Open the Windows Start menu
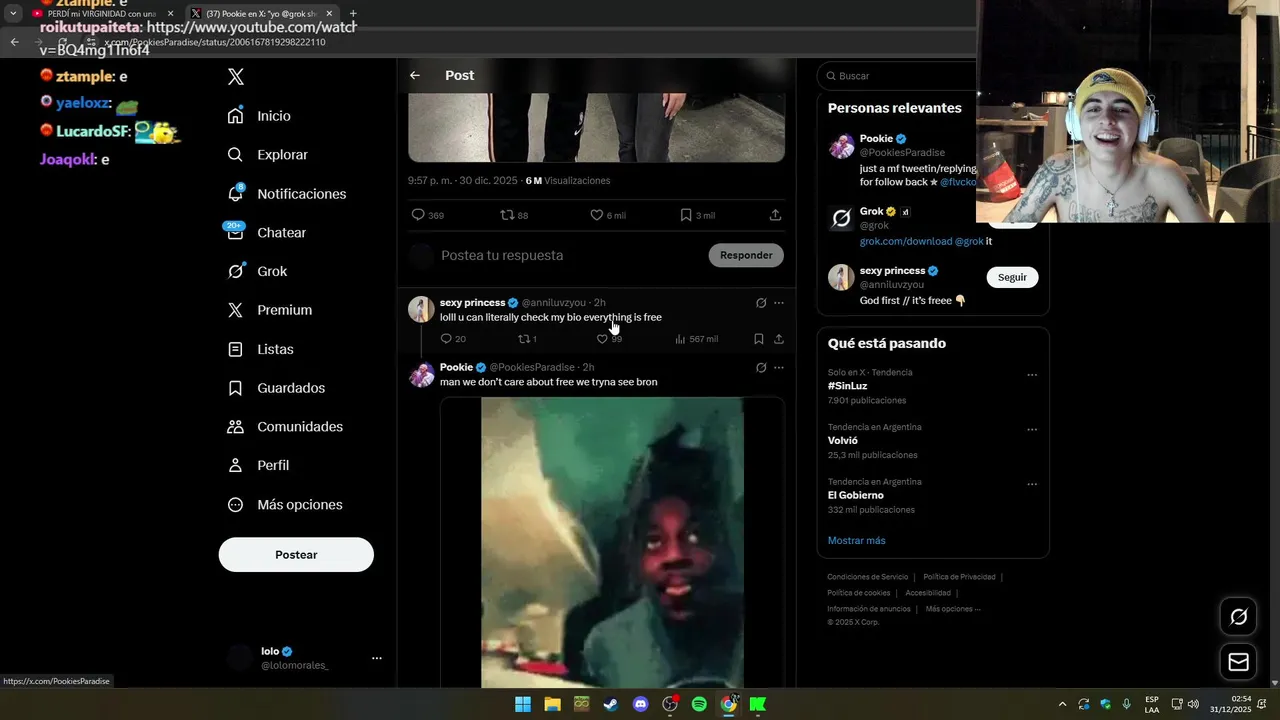The height and width of the screenshot is (720, 1280). point(523,704)
